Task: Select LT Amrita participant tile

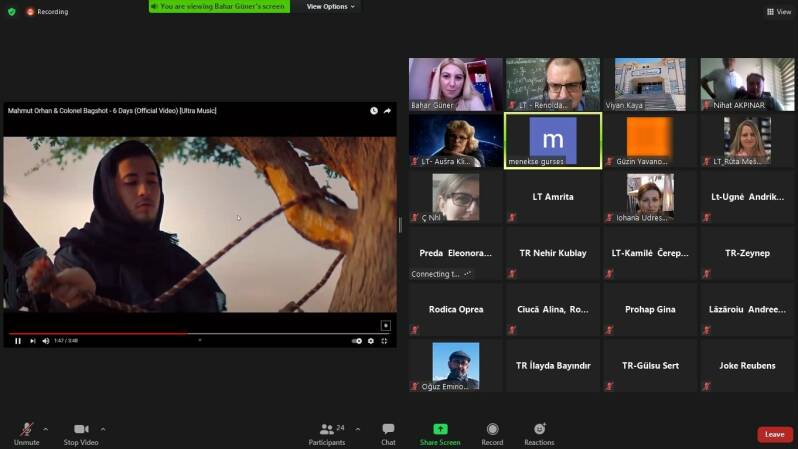Action: pos(553,197)
